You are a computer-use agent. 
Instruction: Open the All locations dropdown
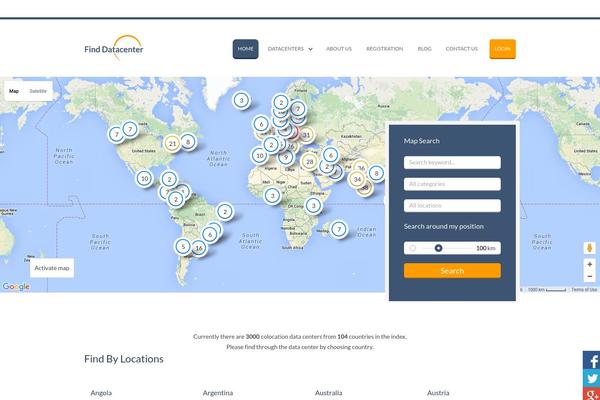[452, 206]
